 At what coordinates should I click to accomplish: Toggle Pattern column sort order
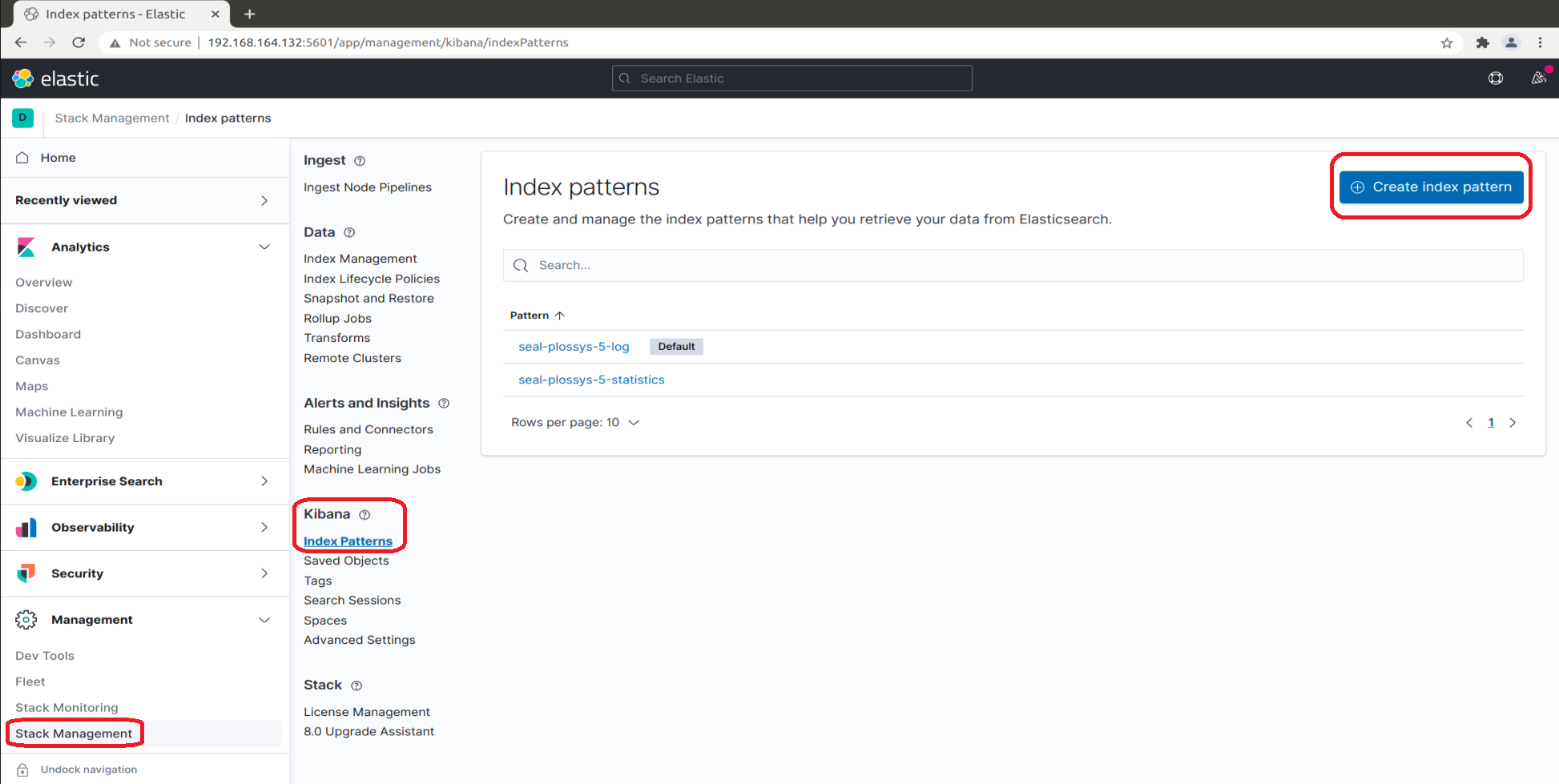[537, 315]
